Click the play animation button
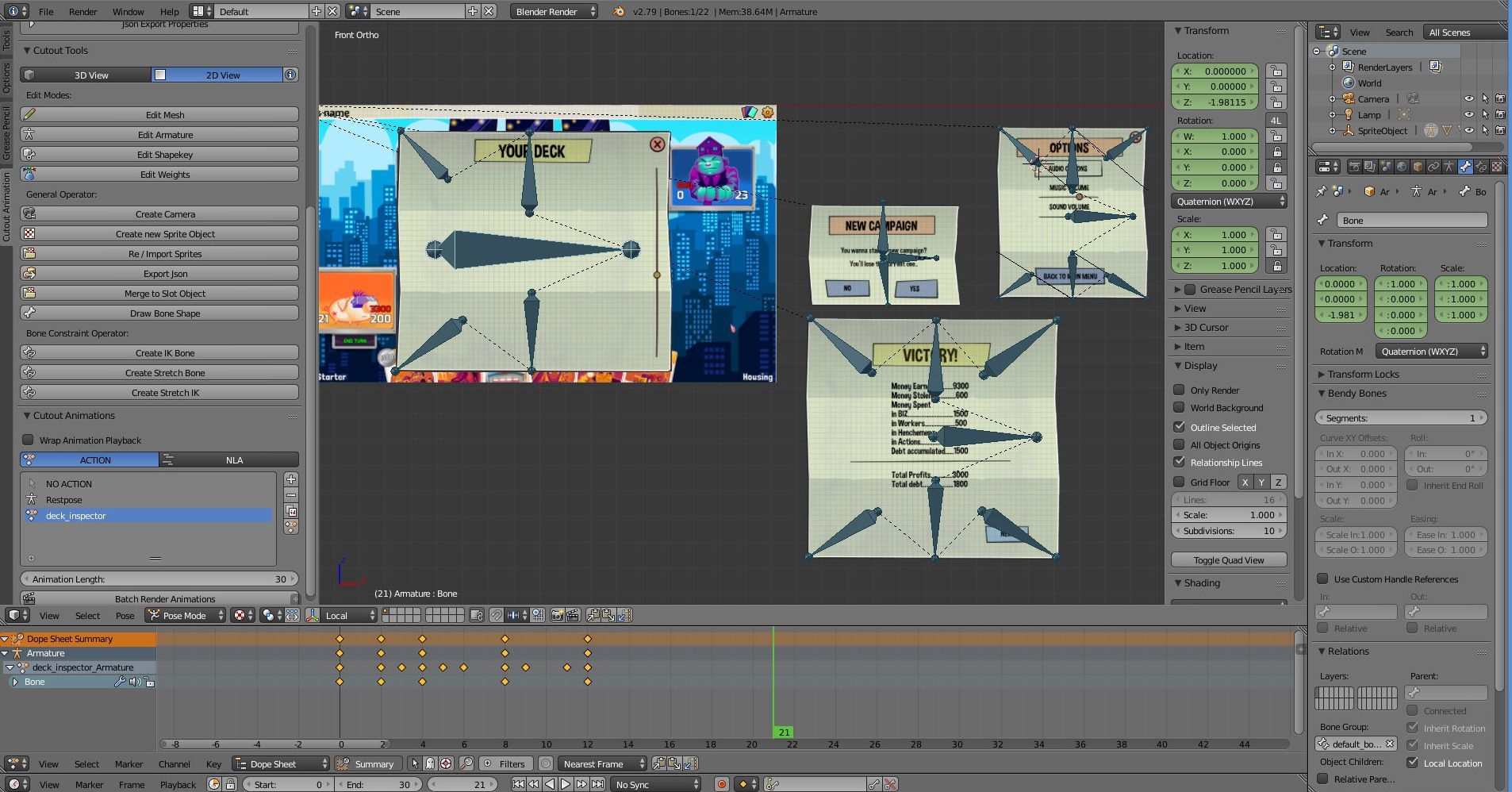The width and height of the screenshot is (1512, 792). click(x=566, y=784)
